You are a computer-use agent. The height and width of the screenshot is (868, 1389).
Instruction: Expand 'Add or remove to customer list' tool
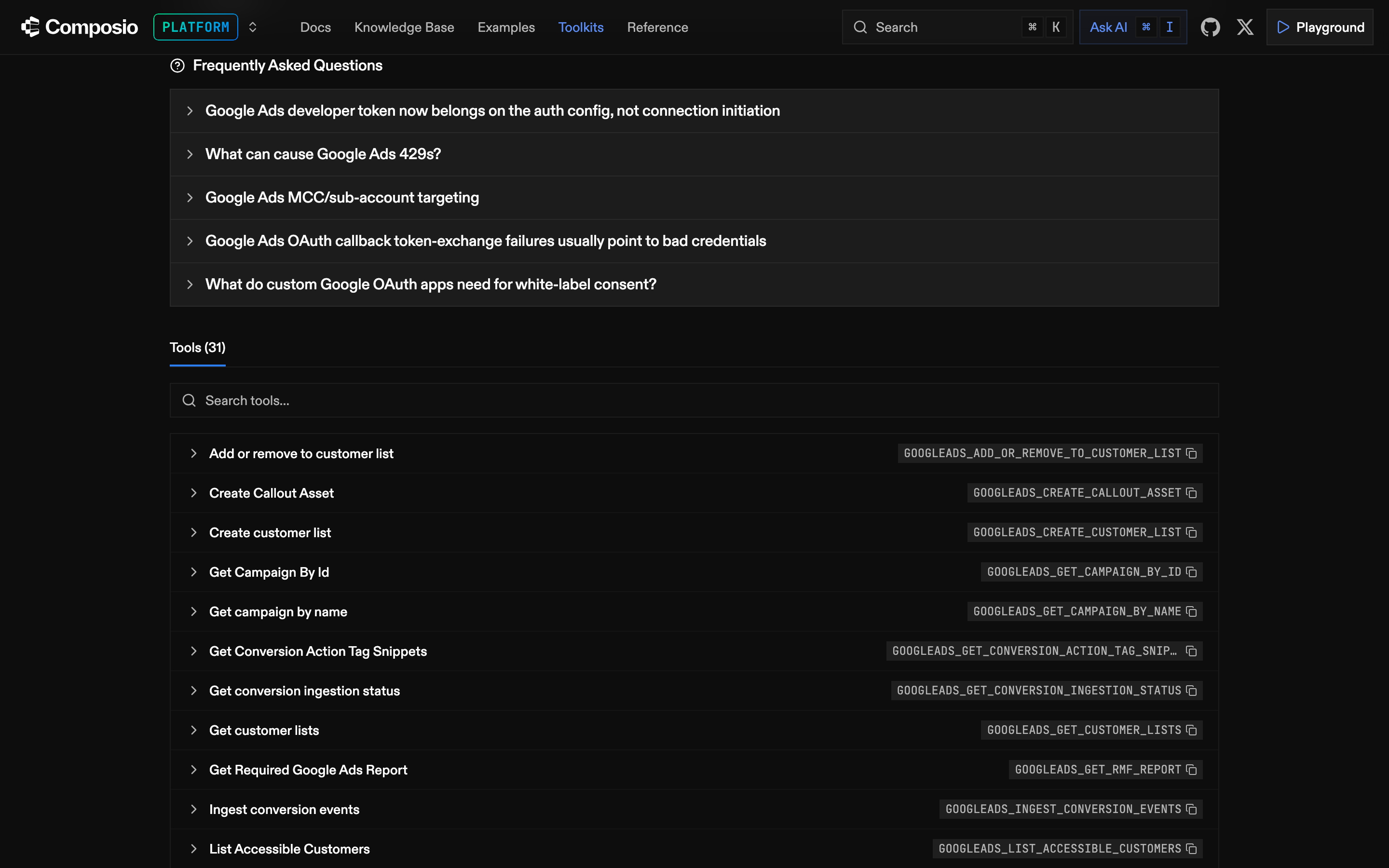click(694, 453)
